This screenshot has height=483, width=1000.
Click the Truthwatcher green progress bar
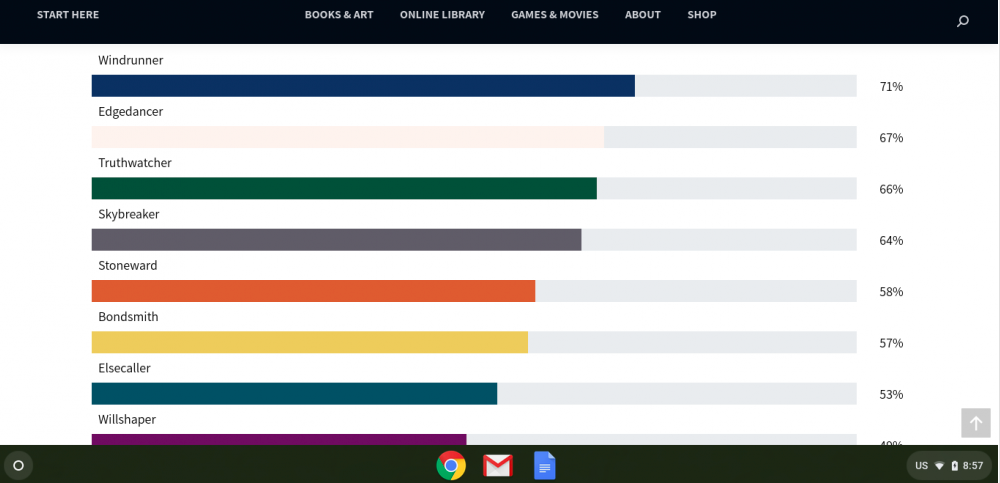(344, 188)
